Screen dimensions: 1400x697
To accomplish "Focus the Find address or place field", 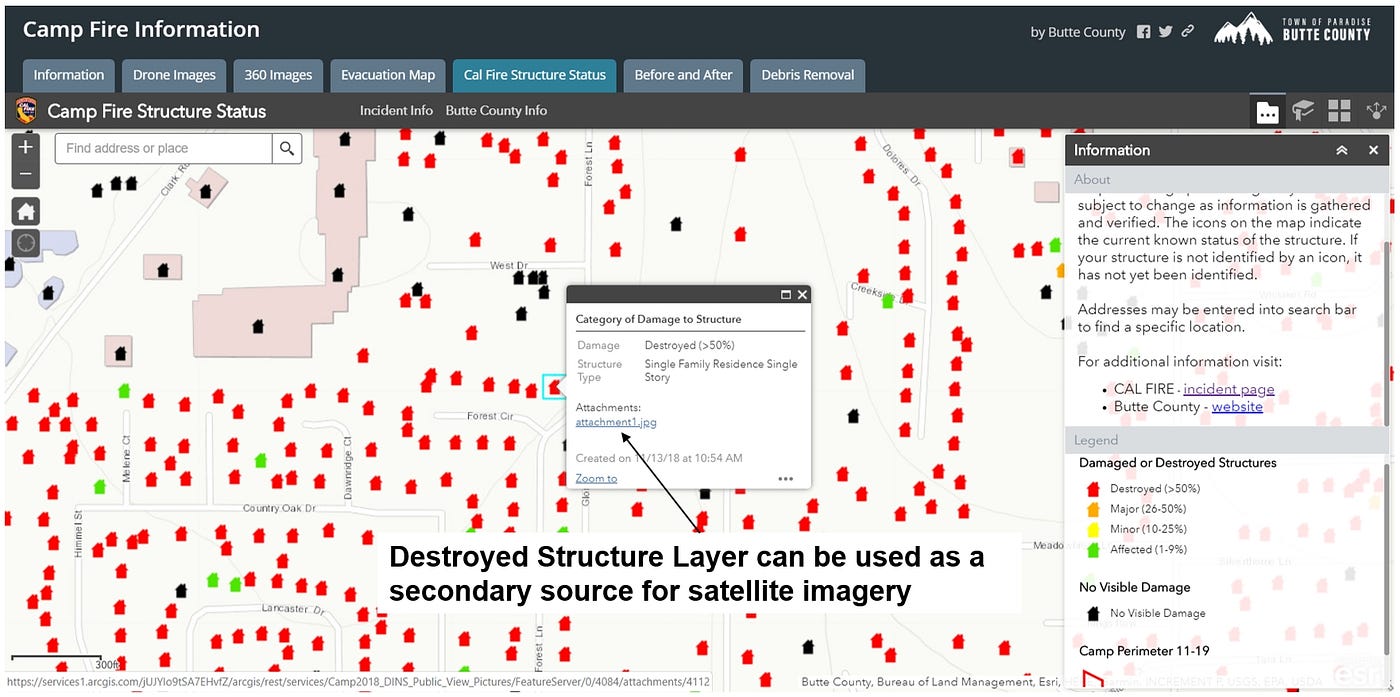I will click(164, 148).
